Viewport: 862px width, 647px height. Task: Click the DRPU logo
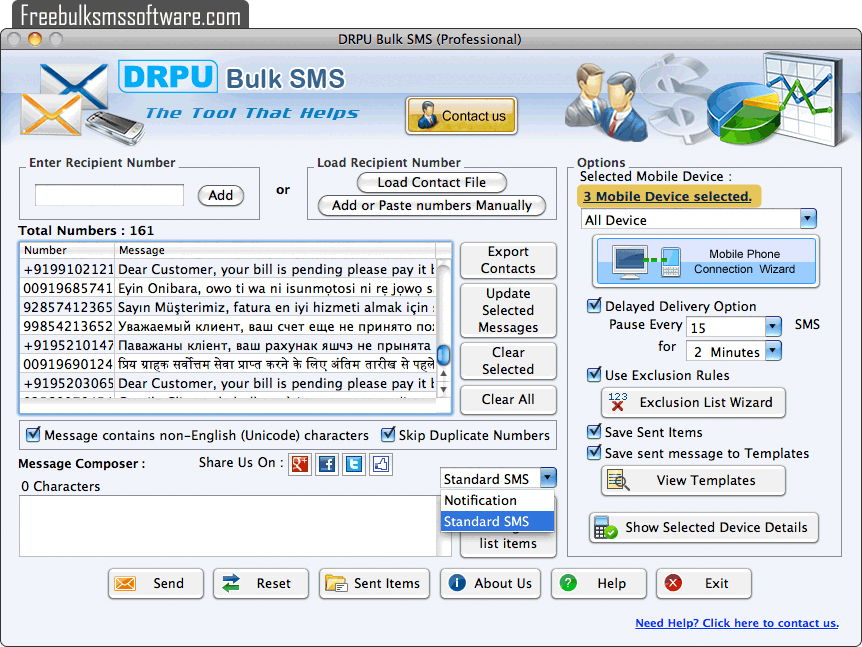168,76
